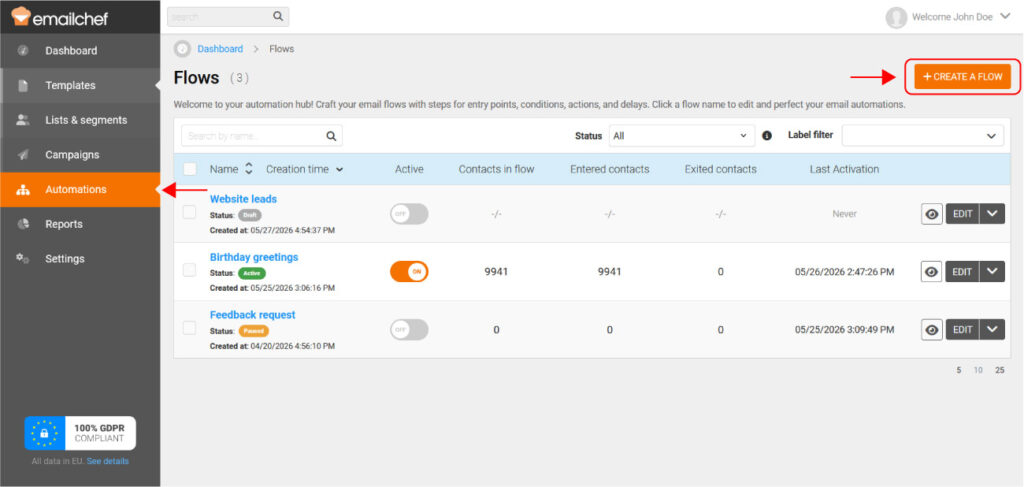This screenshot has width=1024, height=487.
Task: Select the Feedback request row checkbox
Action: [x=189, y=328]
